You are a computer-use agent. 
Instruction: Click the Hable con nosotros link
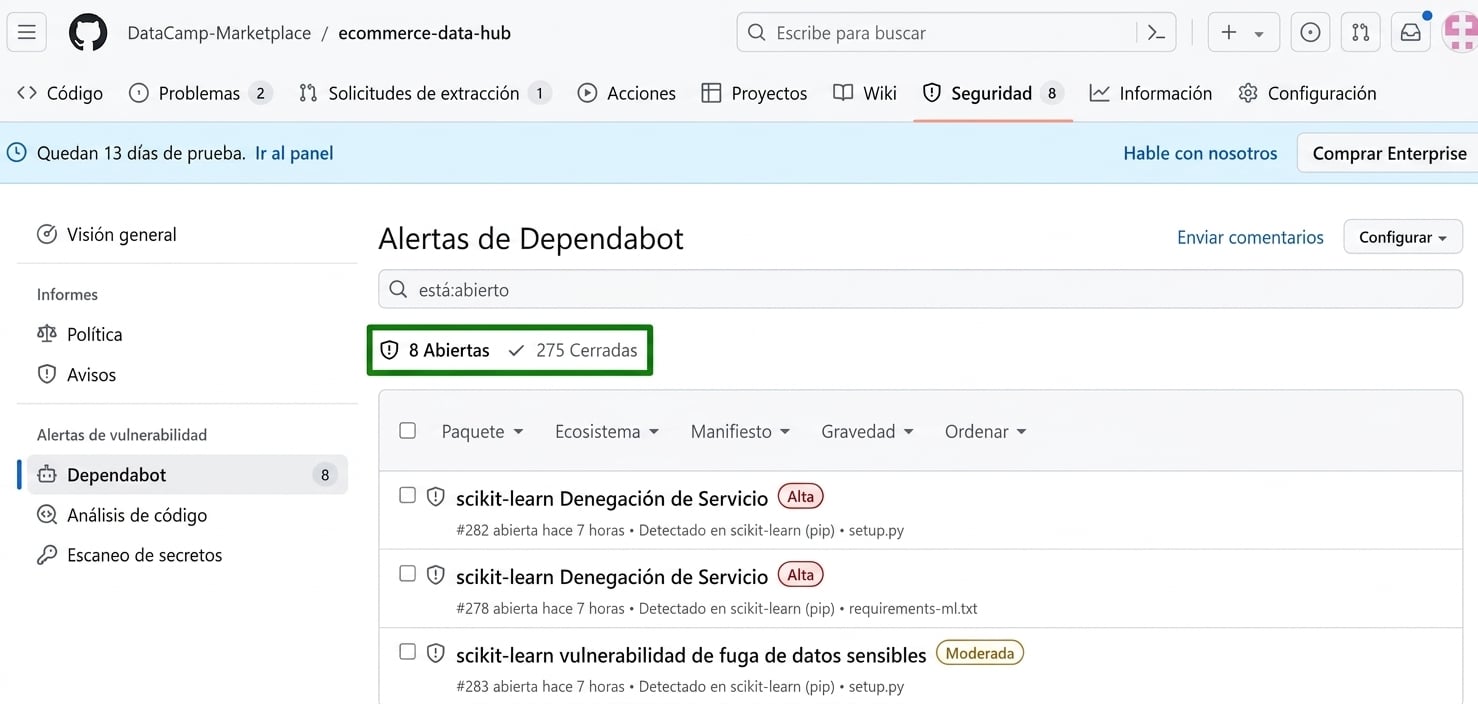(1200, 153)
